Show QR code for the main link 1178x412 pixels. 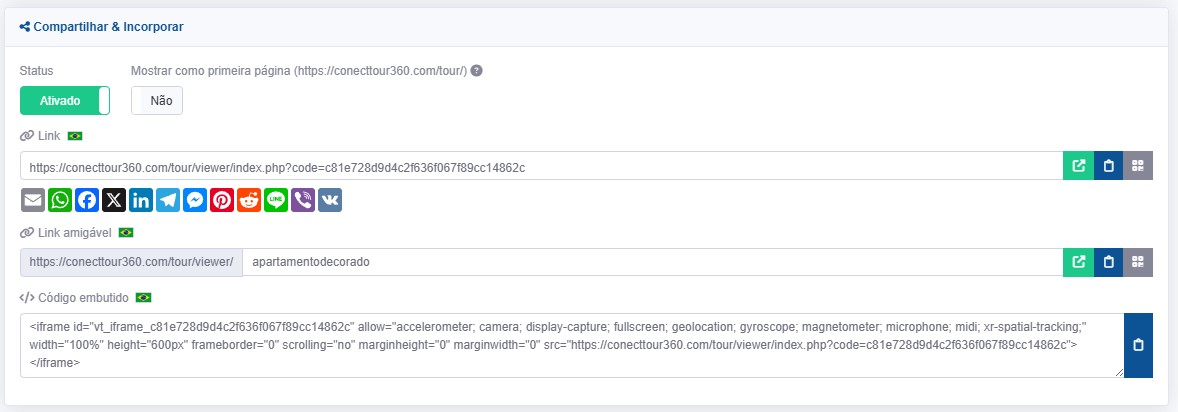point(1138,166)
